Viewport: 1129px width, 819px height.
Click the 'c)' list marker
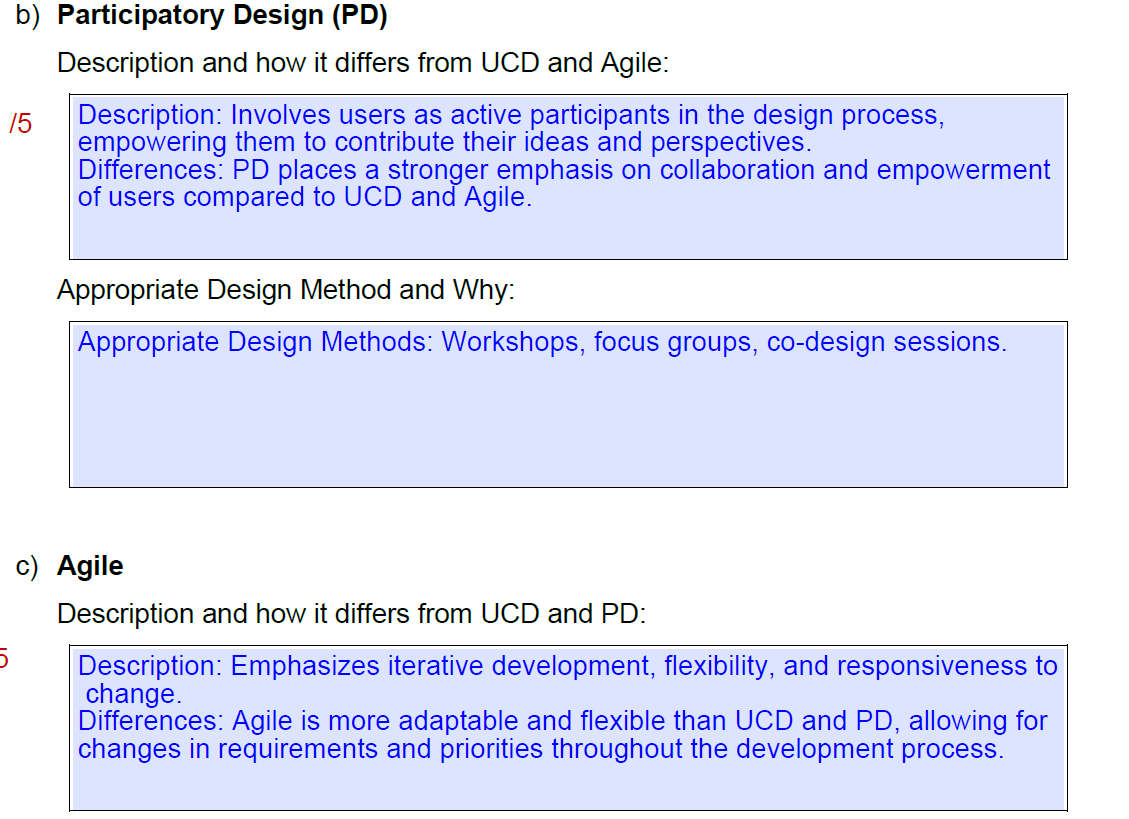(27, 566)
